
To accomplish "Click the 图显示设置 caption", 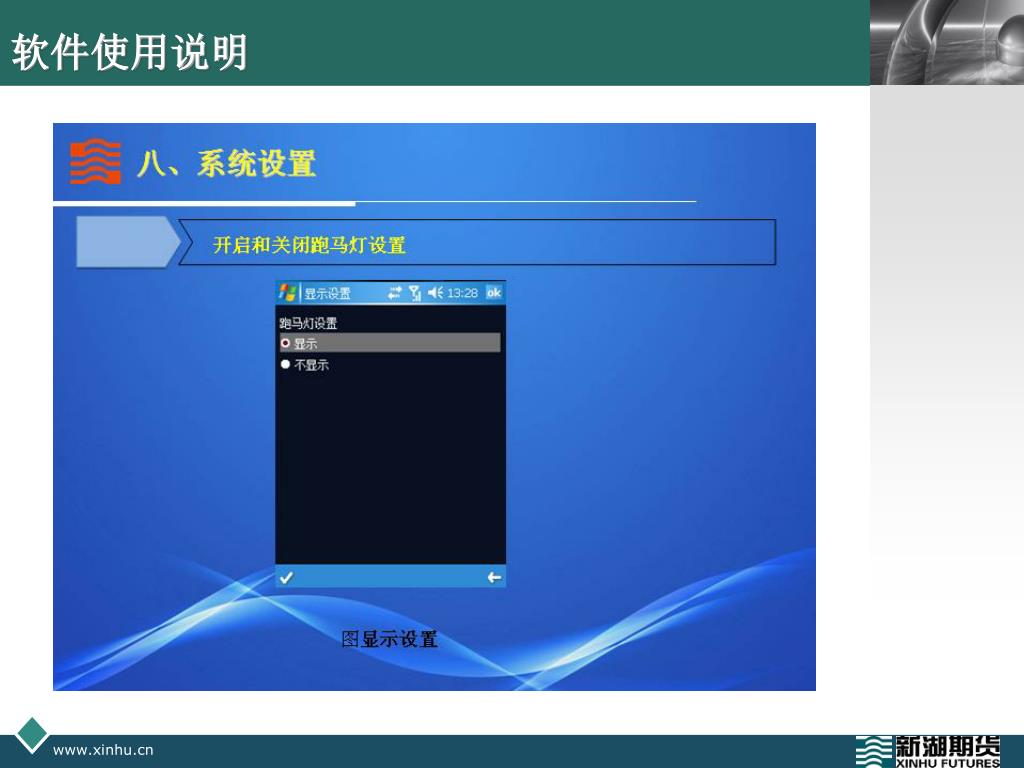I will (x=389, y=639).
